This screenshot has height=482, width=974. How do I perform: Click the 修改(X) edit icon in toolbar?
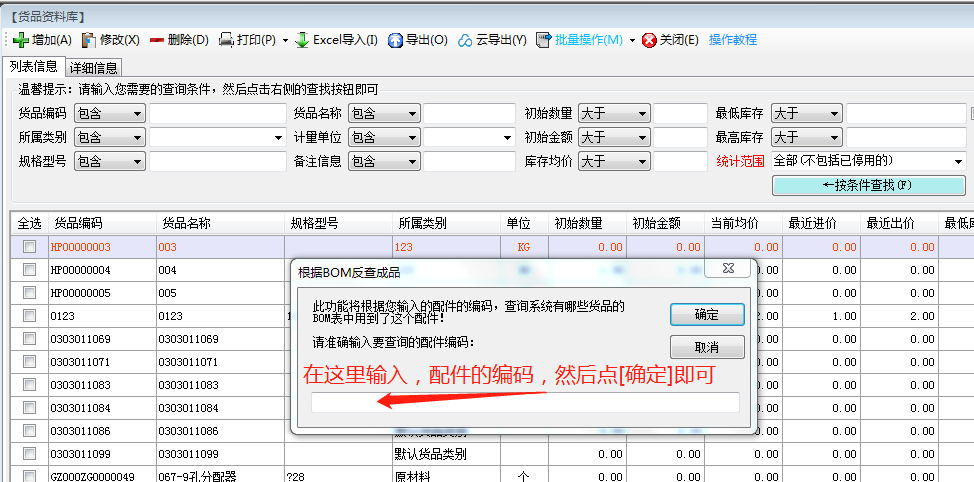click(89, 40)
